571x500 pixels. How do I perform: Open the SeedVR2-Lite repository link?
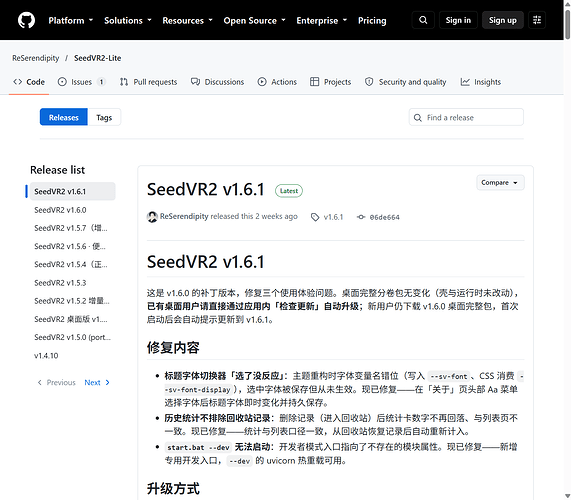97,58
